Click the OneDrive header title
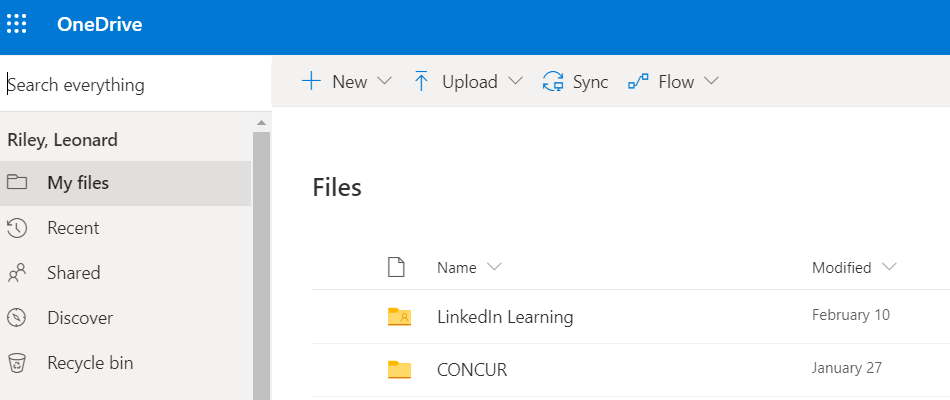The width and height of the screenshot is (950, 400). tap(99, 24)
